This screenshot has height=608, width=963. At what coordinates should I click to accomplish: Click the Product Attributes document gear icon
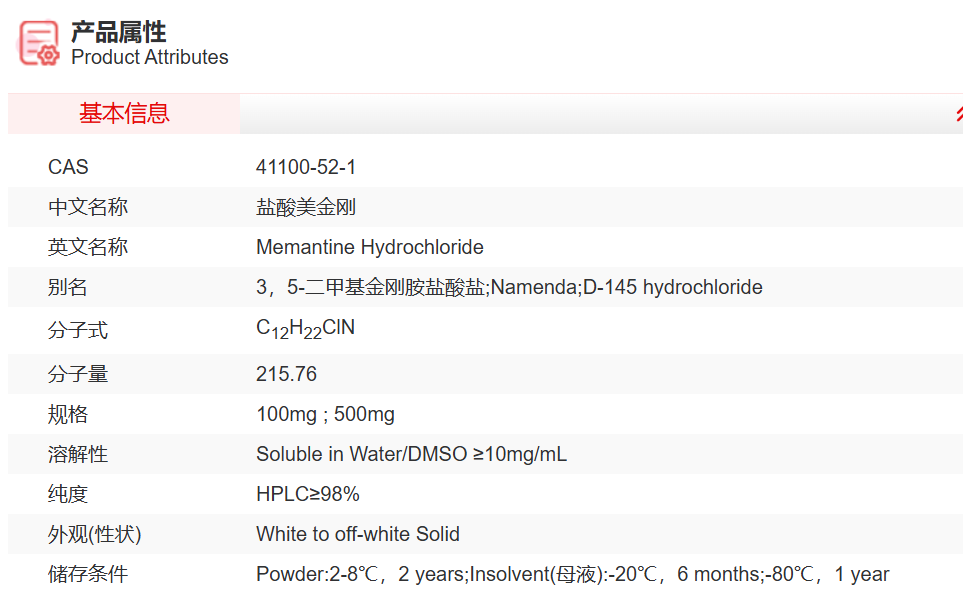pyautogui.click(x=40, y=42)
